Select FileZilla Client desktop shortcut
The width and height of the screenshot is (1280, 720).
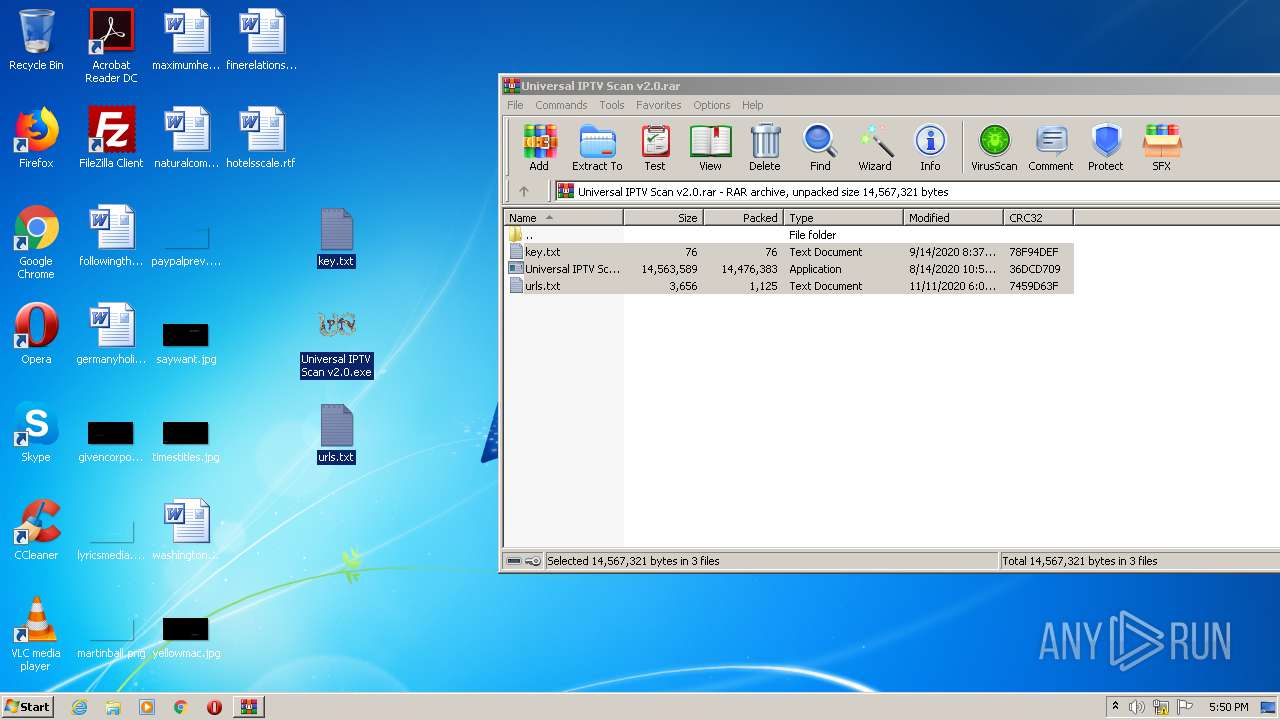coord(111,138)
